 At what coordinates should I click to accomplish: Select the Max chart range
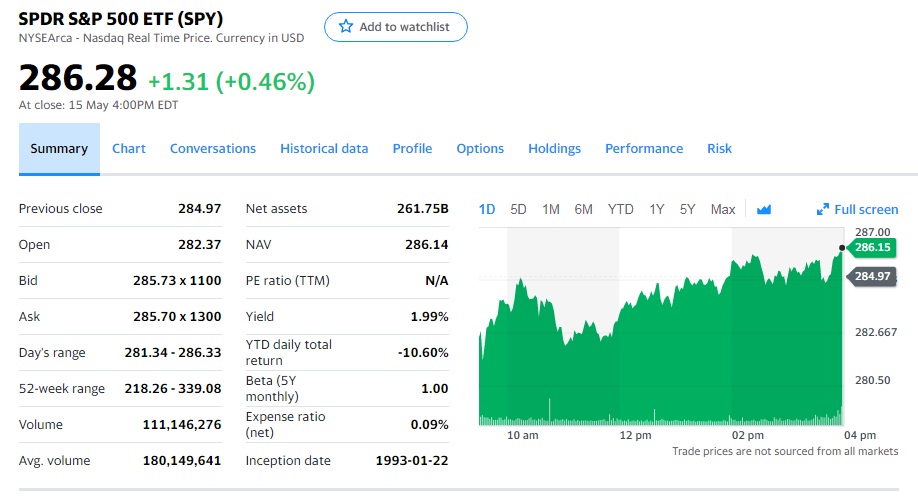pyautogui.click(x=723, y=209)
